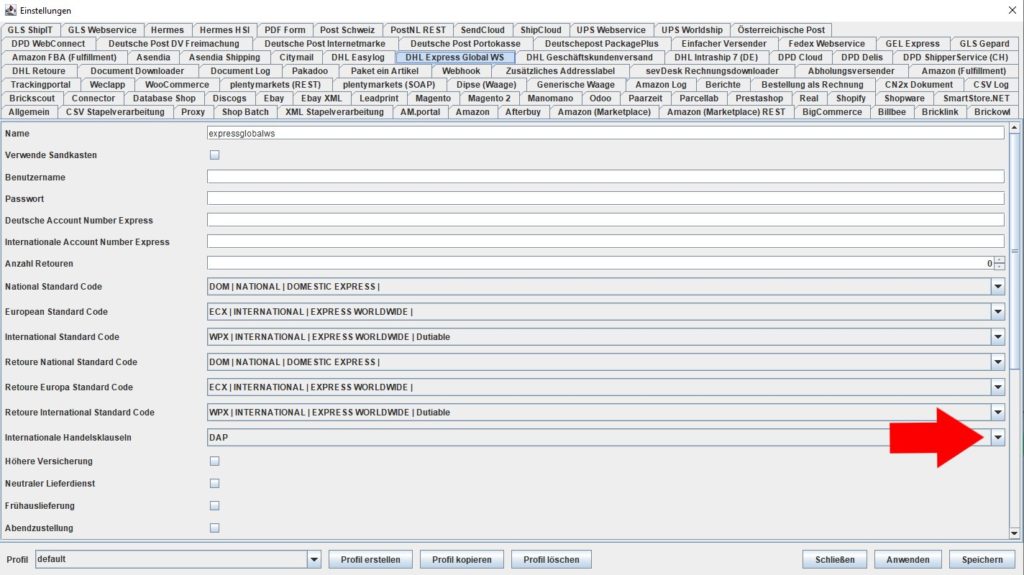Open the DPD Cloud tab

coord(800,58)
